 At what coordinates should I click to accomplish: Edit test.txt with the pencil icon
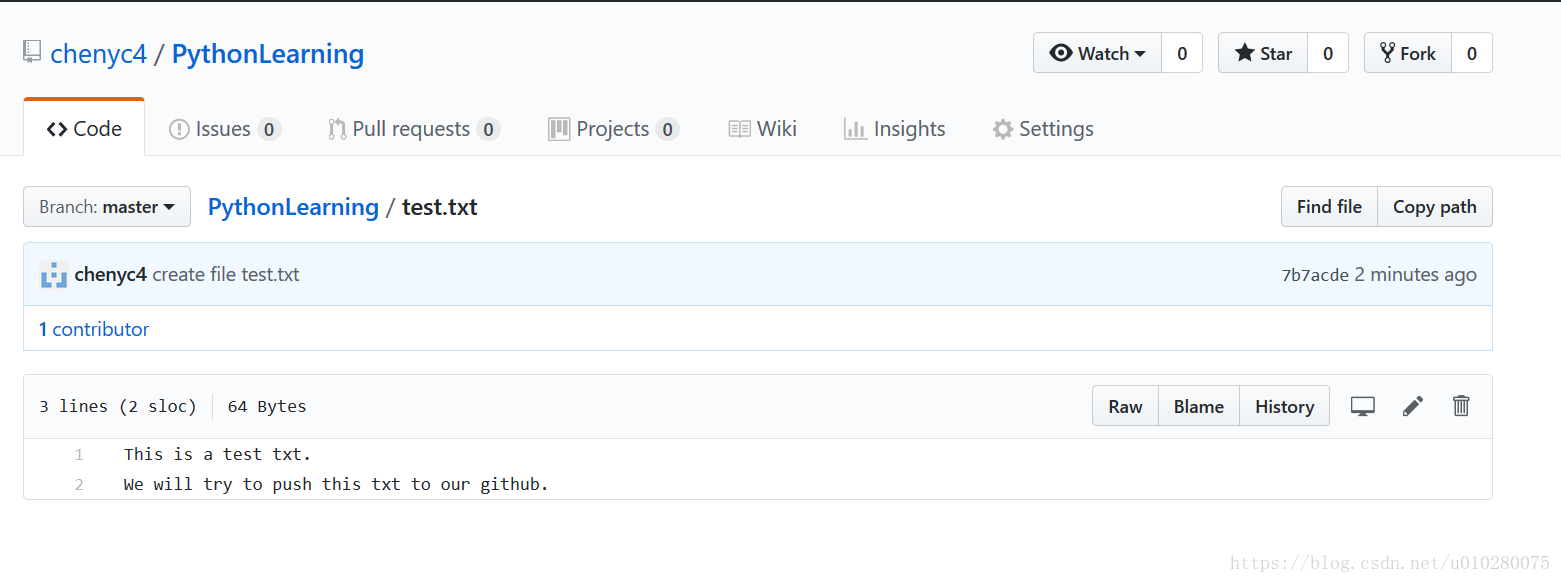[x=1412, y=406]
